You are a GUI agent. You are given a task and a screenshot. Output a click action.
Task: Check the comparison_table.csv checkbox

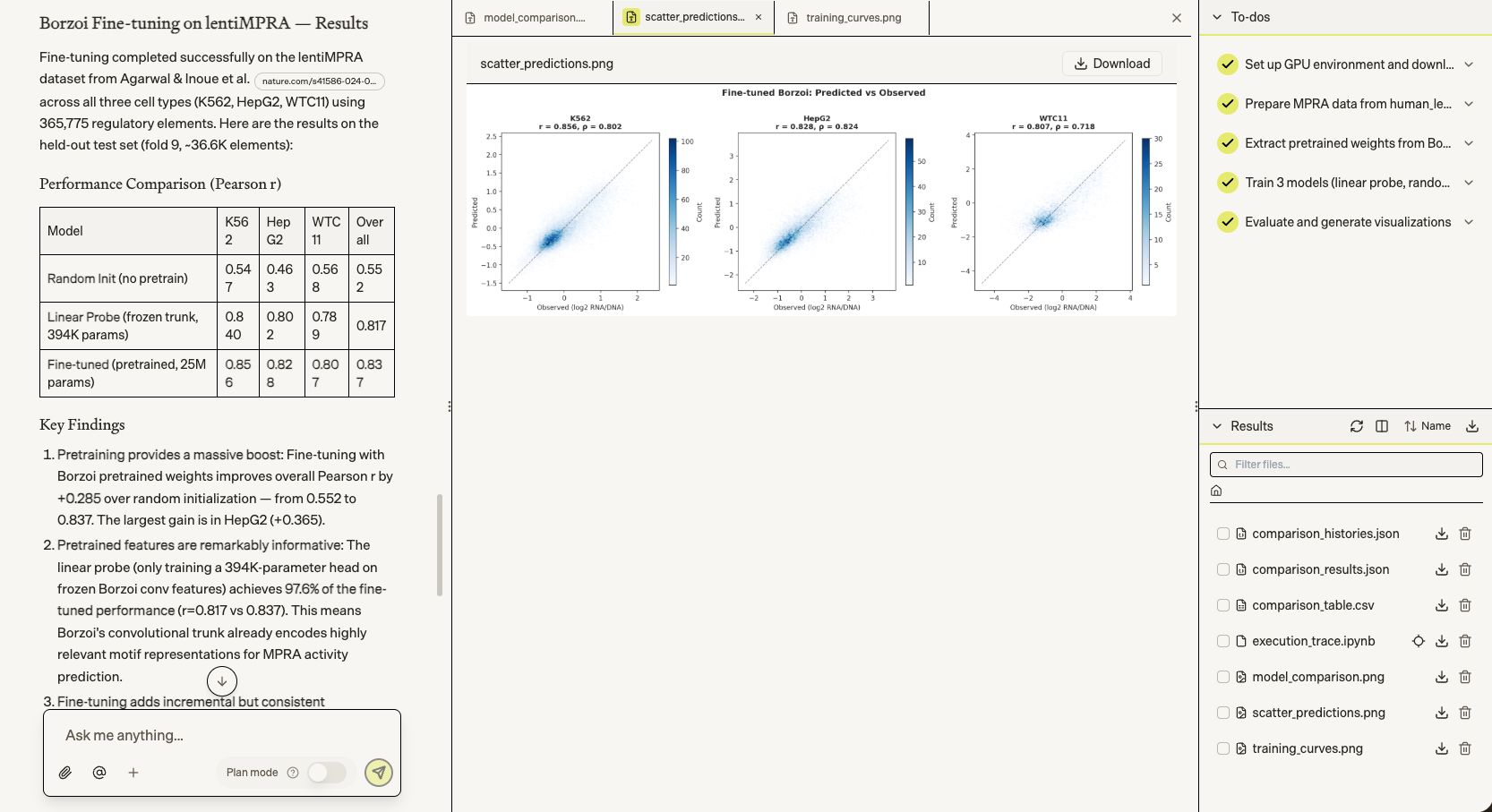click(1223, 605)
